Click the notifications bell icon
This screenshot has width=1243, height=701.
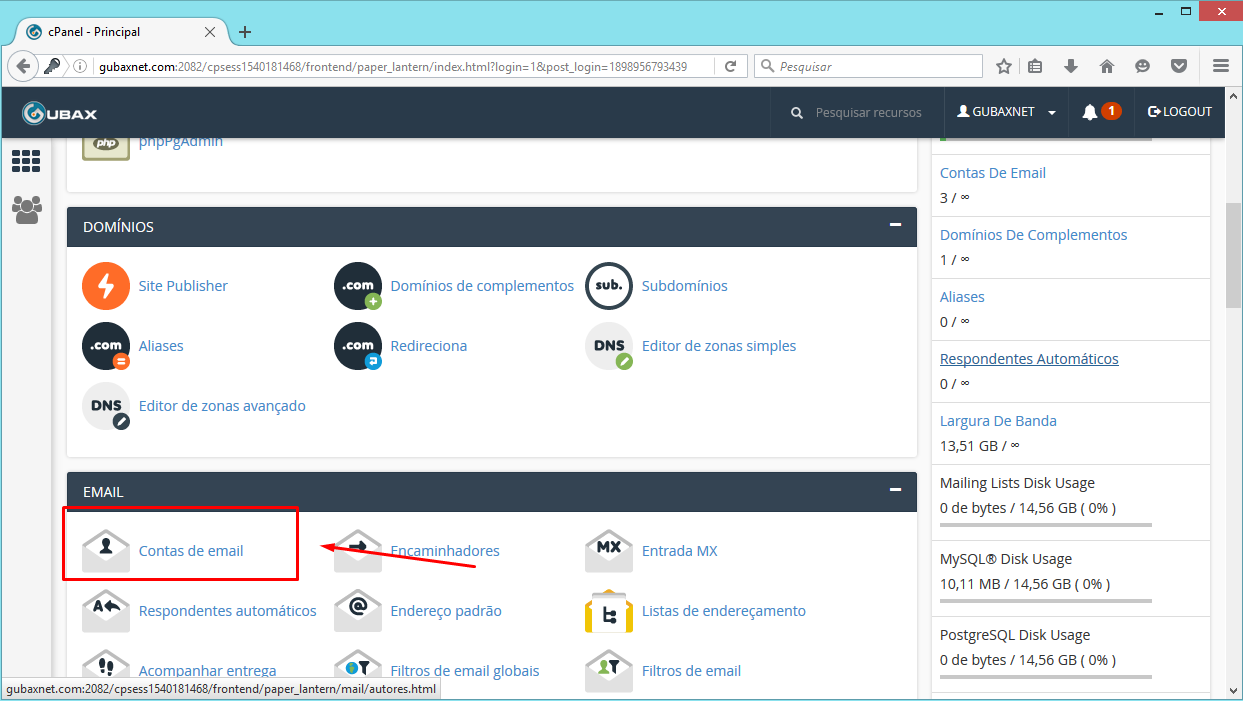point(1089,112)
